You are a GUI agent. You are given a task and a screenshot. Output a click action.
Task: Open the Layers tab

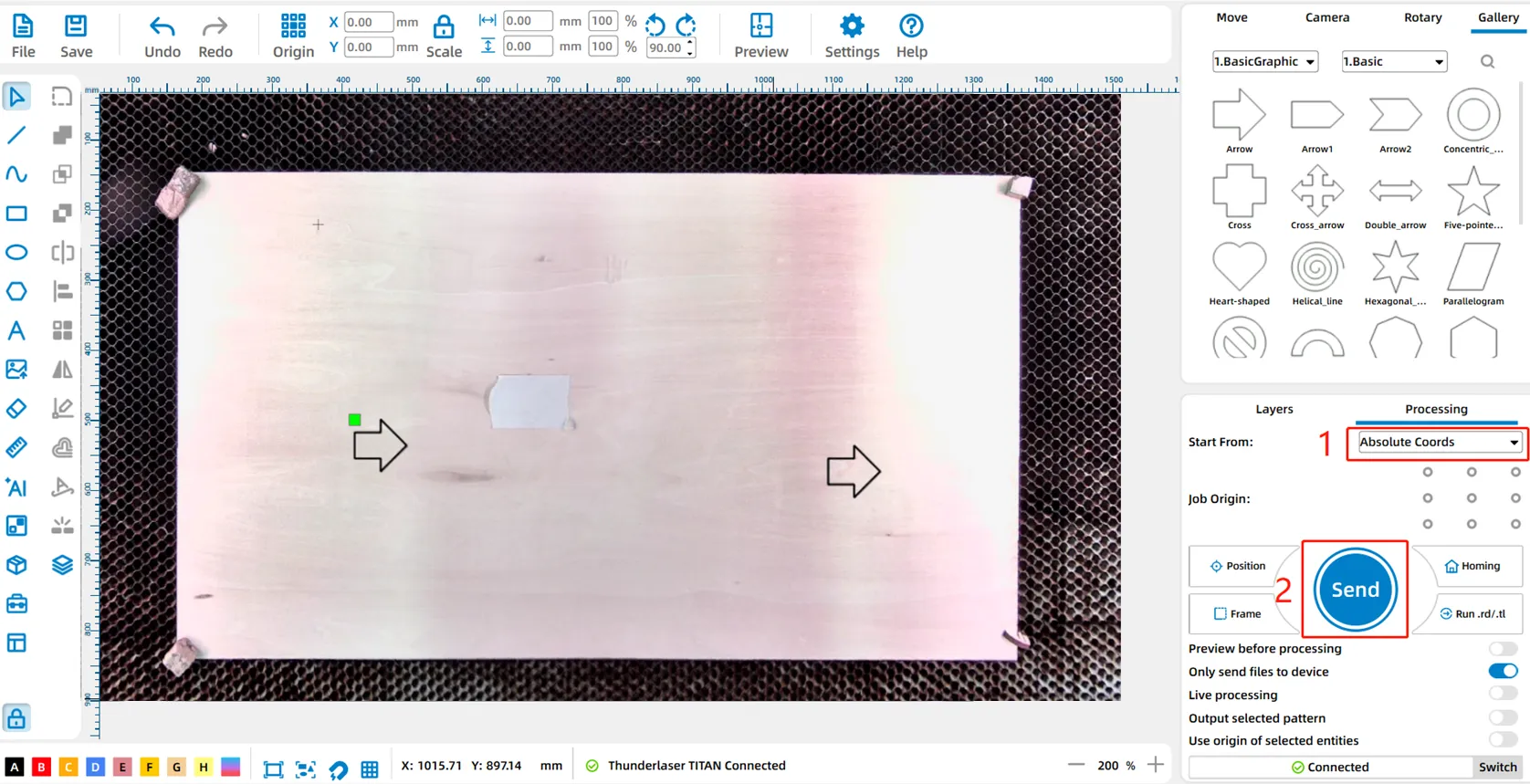[1273, 409]
